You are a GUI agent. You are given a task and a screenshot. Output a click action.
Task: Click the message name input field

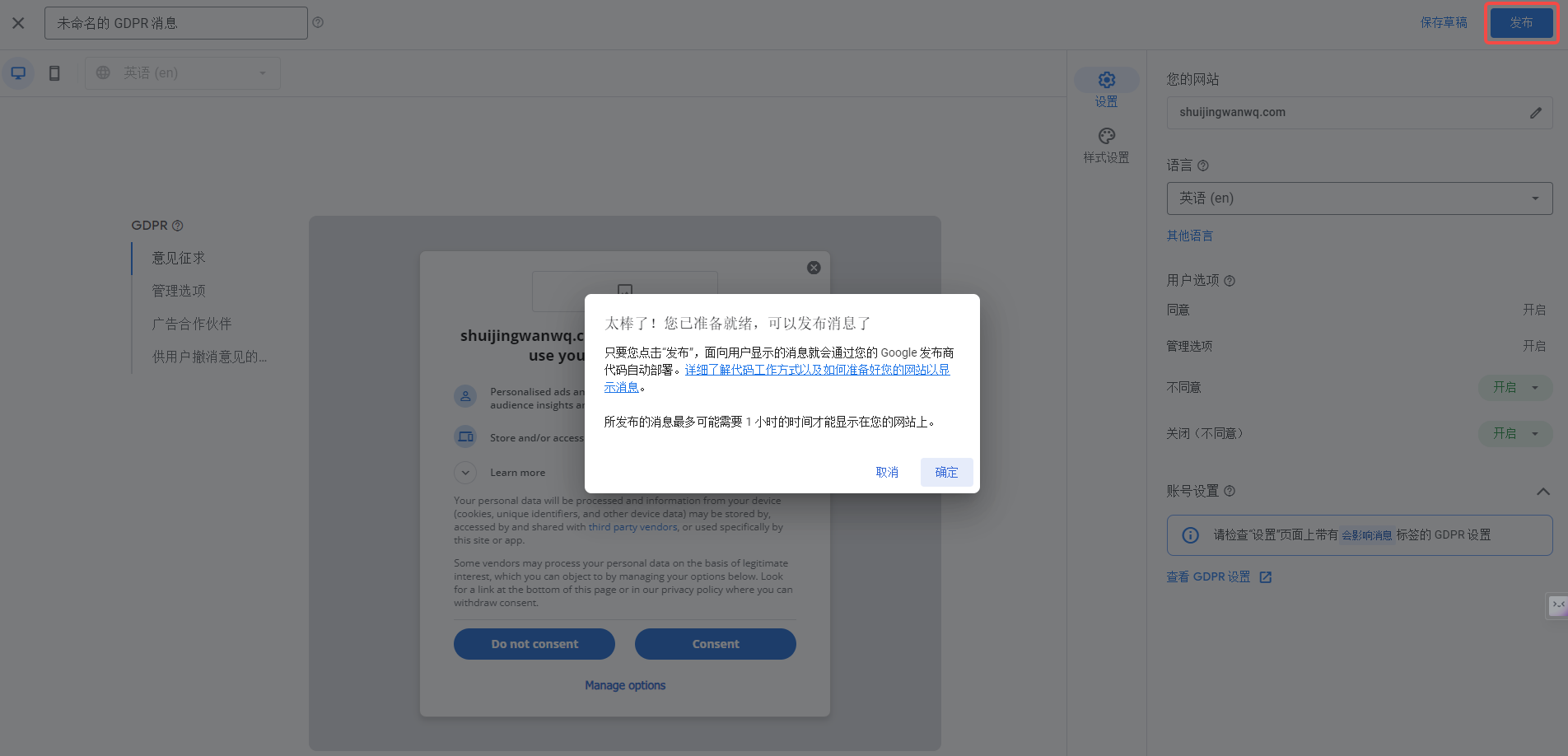(176, 23)
